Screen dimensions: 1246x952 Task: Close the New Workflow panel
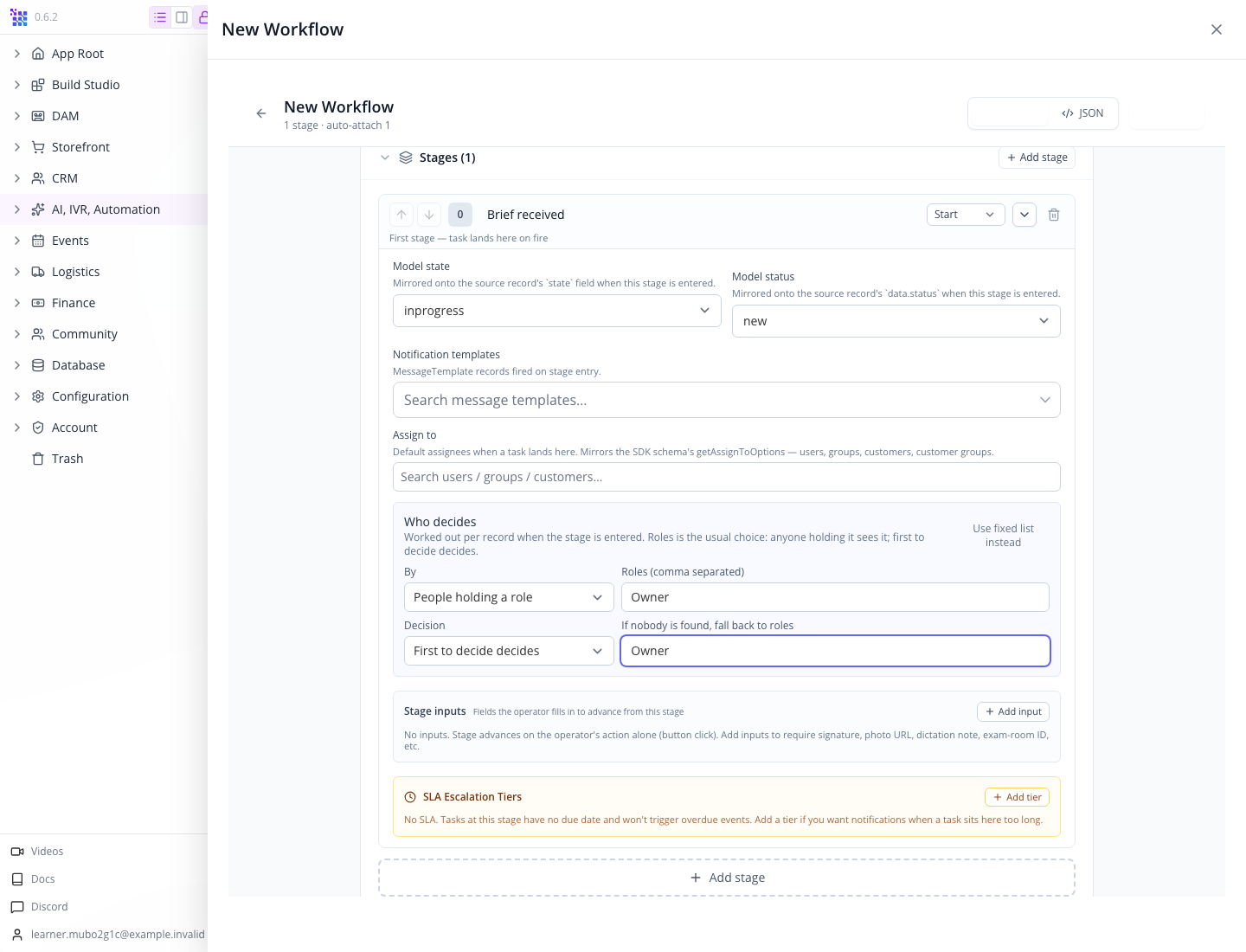pyautogui.click(x=1217, y=29)
